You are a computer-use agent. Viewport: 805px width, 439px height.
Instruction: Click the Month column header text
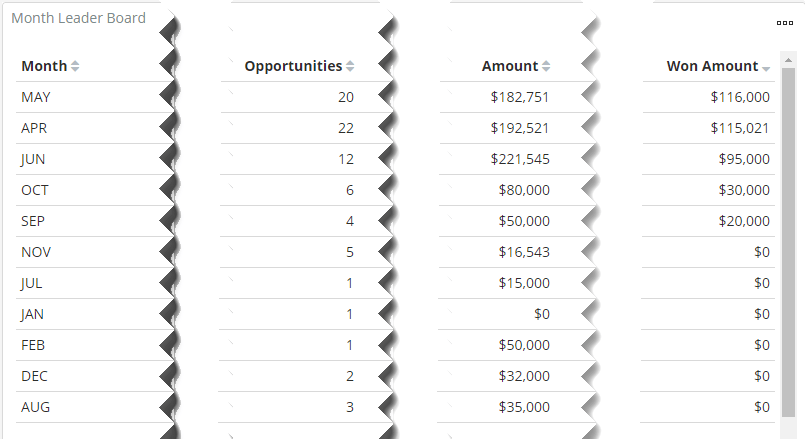coord(44,66)
